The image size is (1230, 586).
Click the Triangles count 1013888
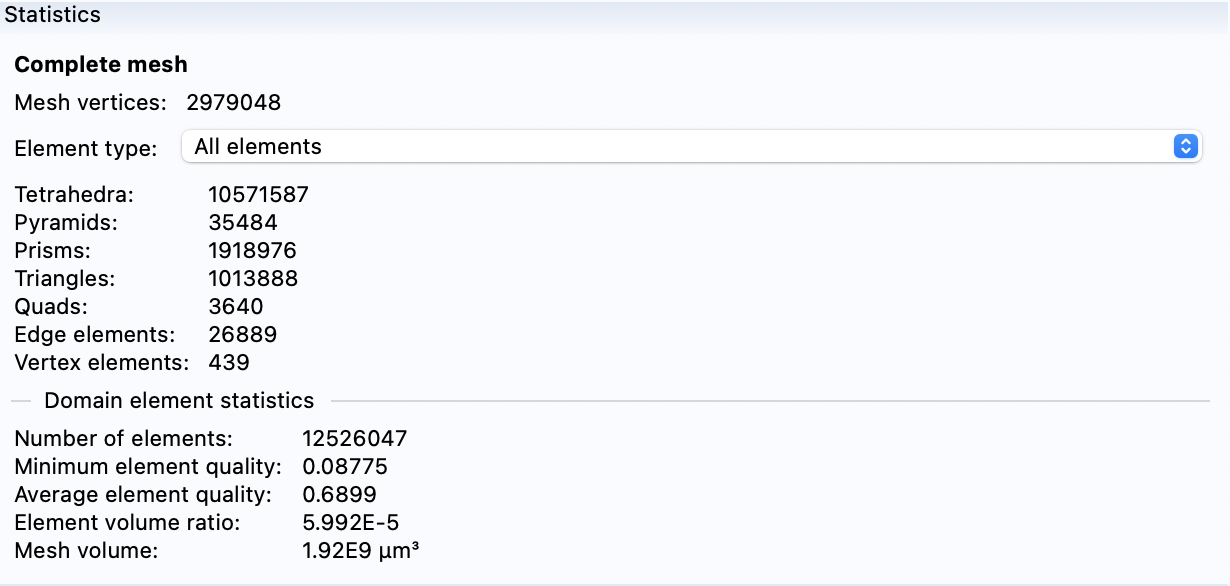[253, 278]
